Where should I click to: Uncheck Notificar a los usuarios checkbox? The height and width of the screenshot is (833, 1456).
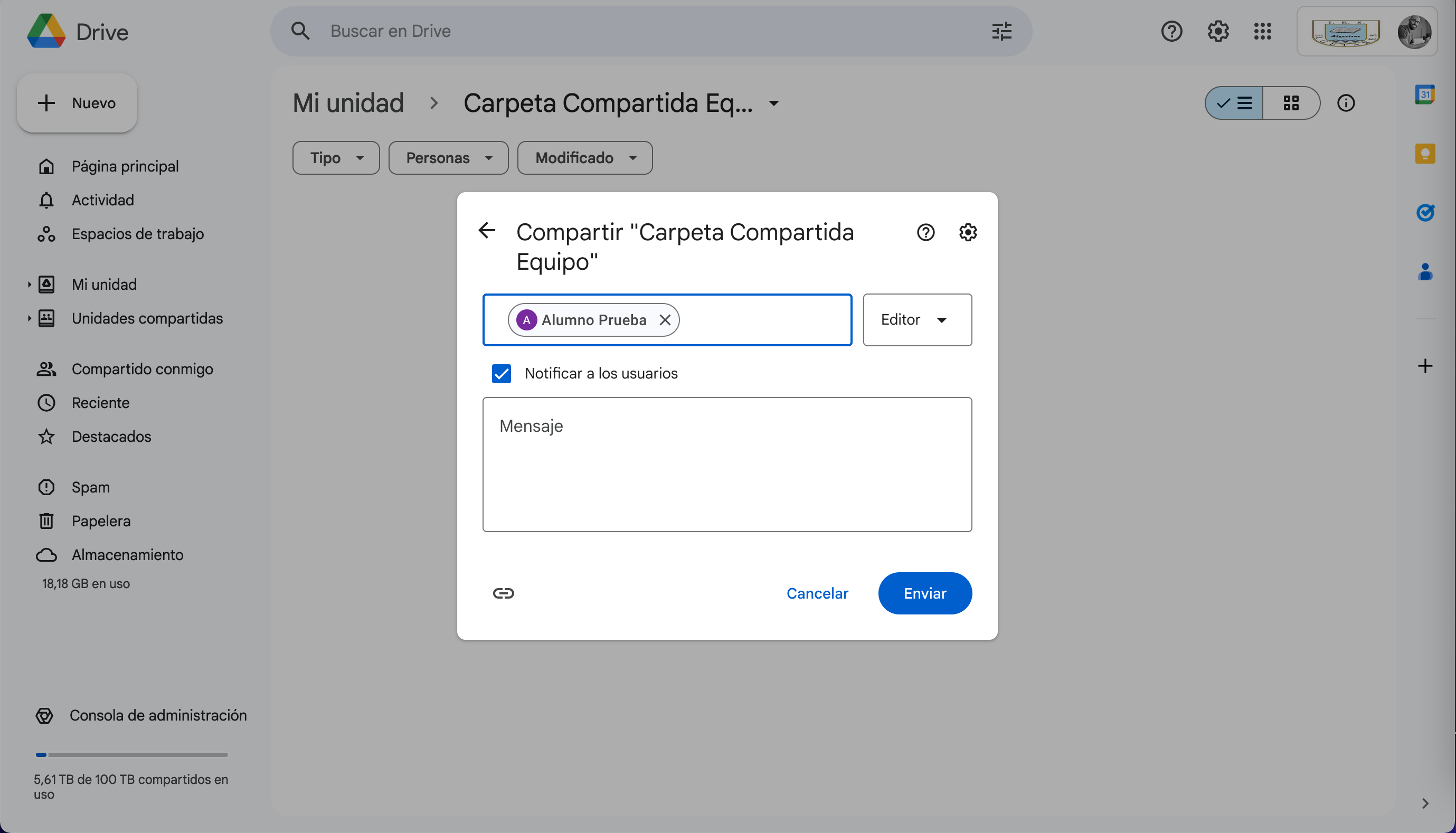click(x=501, y=374)
